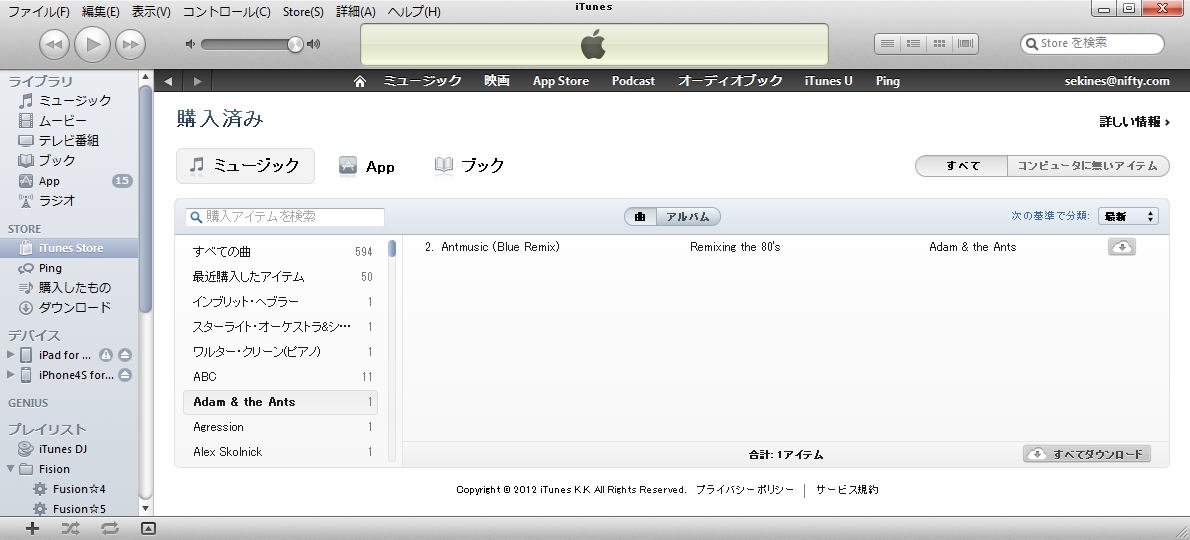
Task: Click the すべてダウンロード button
Action: click(1087, 454)
